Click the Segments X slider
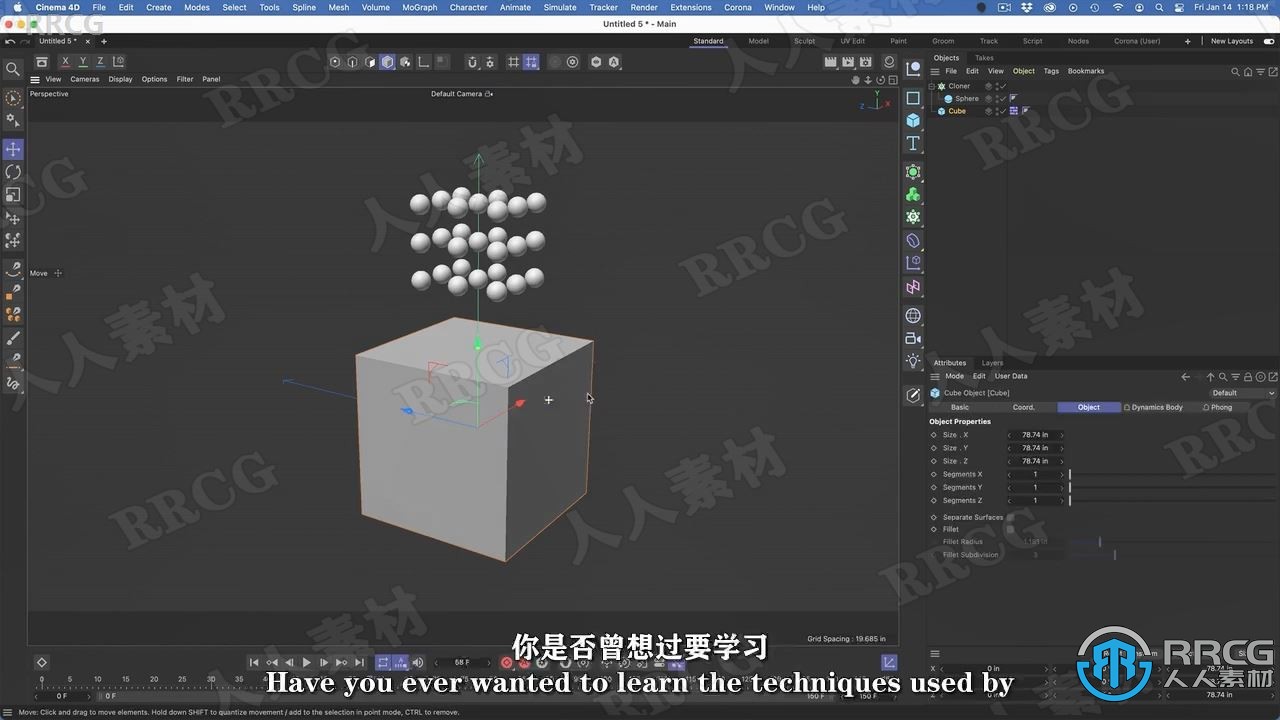The height and width of the screenshot is (720, 1280). click(1172, 474)
